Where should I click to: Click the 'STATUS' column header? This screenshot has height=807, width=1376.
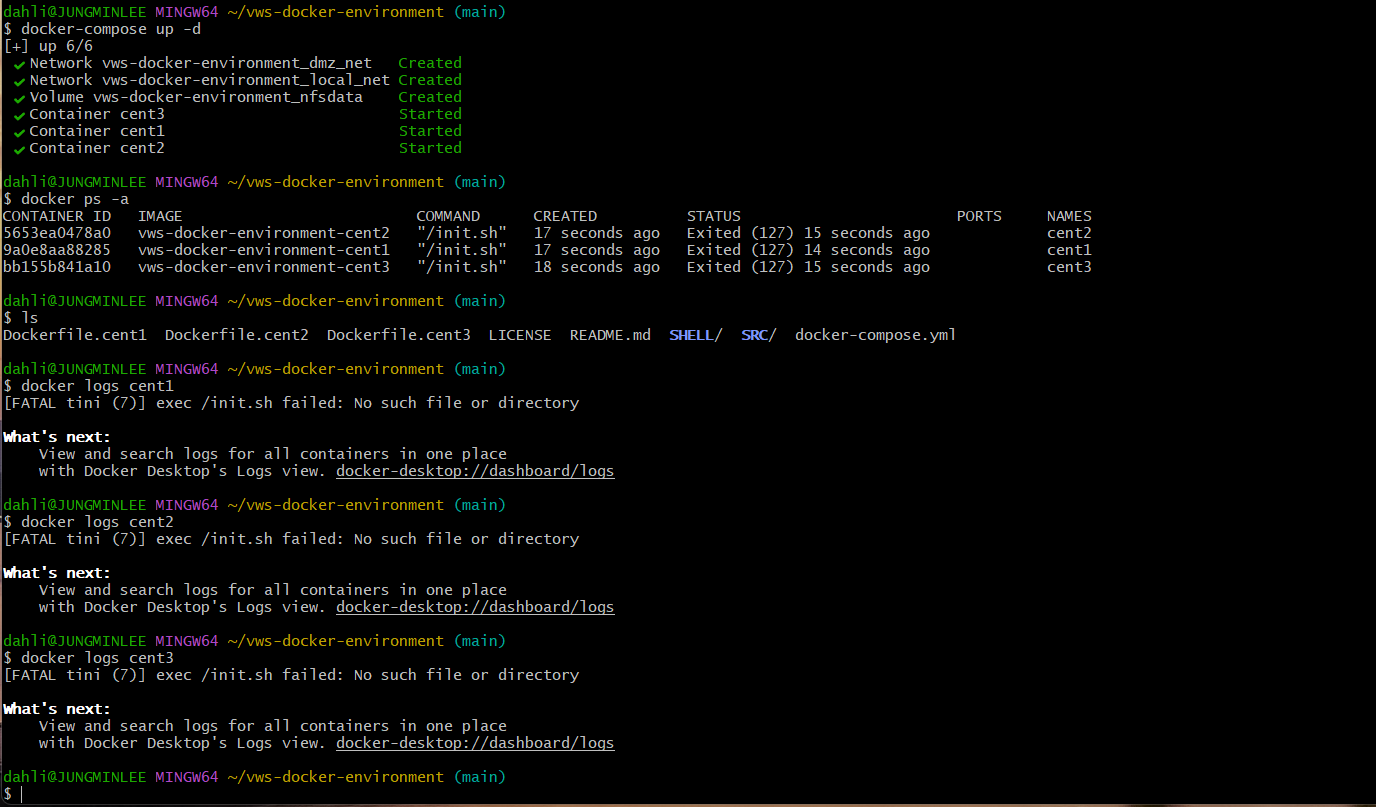point(714,216)
